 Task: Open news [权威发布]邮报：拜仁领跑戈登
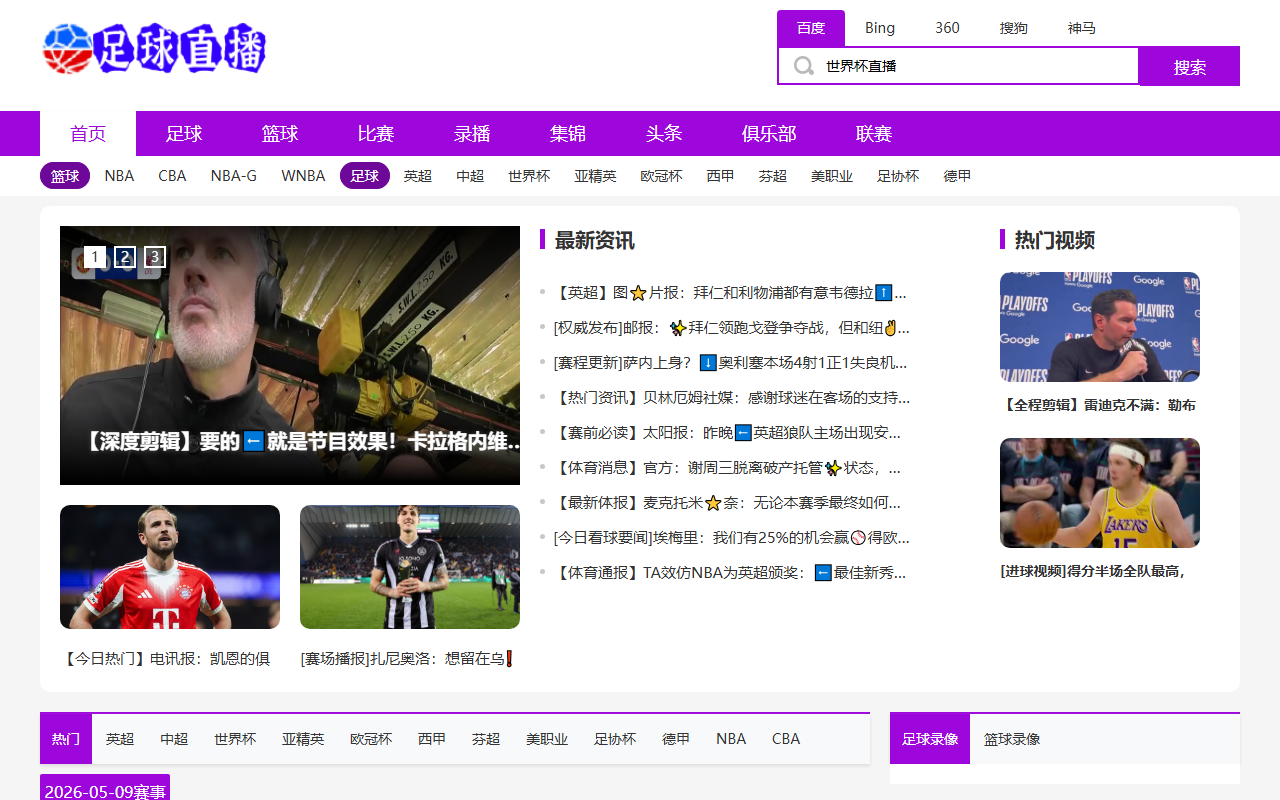[x=731, y=328]
